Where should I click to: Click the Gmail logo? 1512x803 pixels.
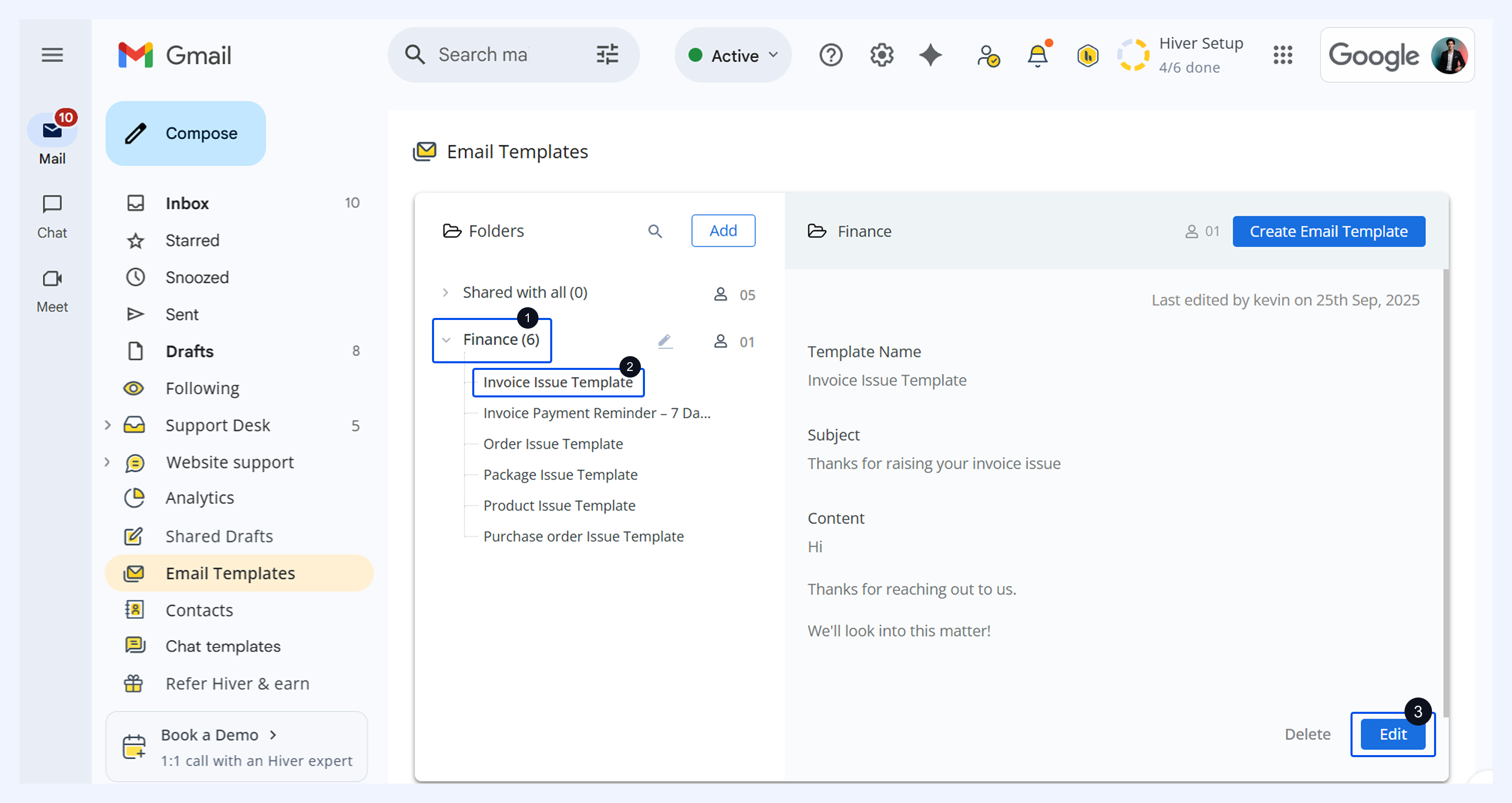tap(174, 55)
